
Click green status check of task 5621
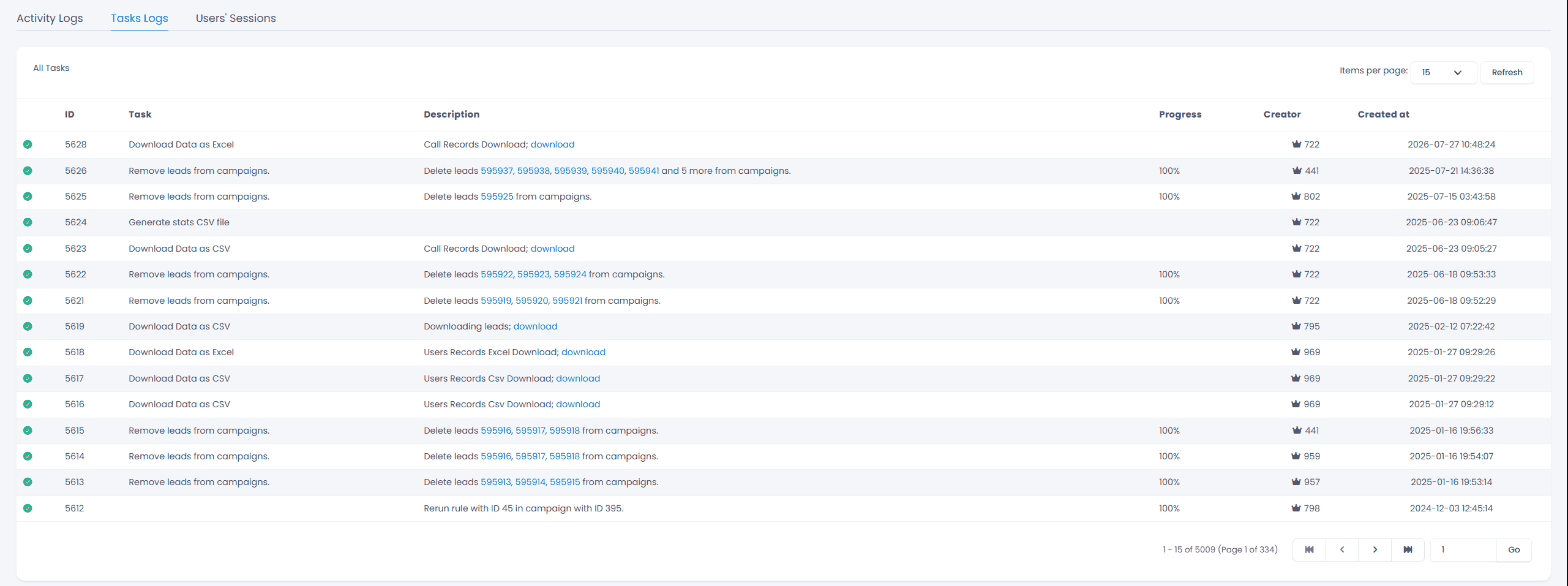28,300
